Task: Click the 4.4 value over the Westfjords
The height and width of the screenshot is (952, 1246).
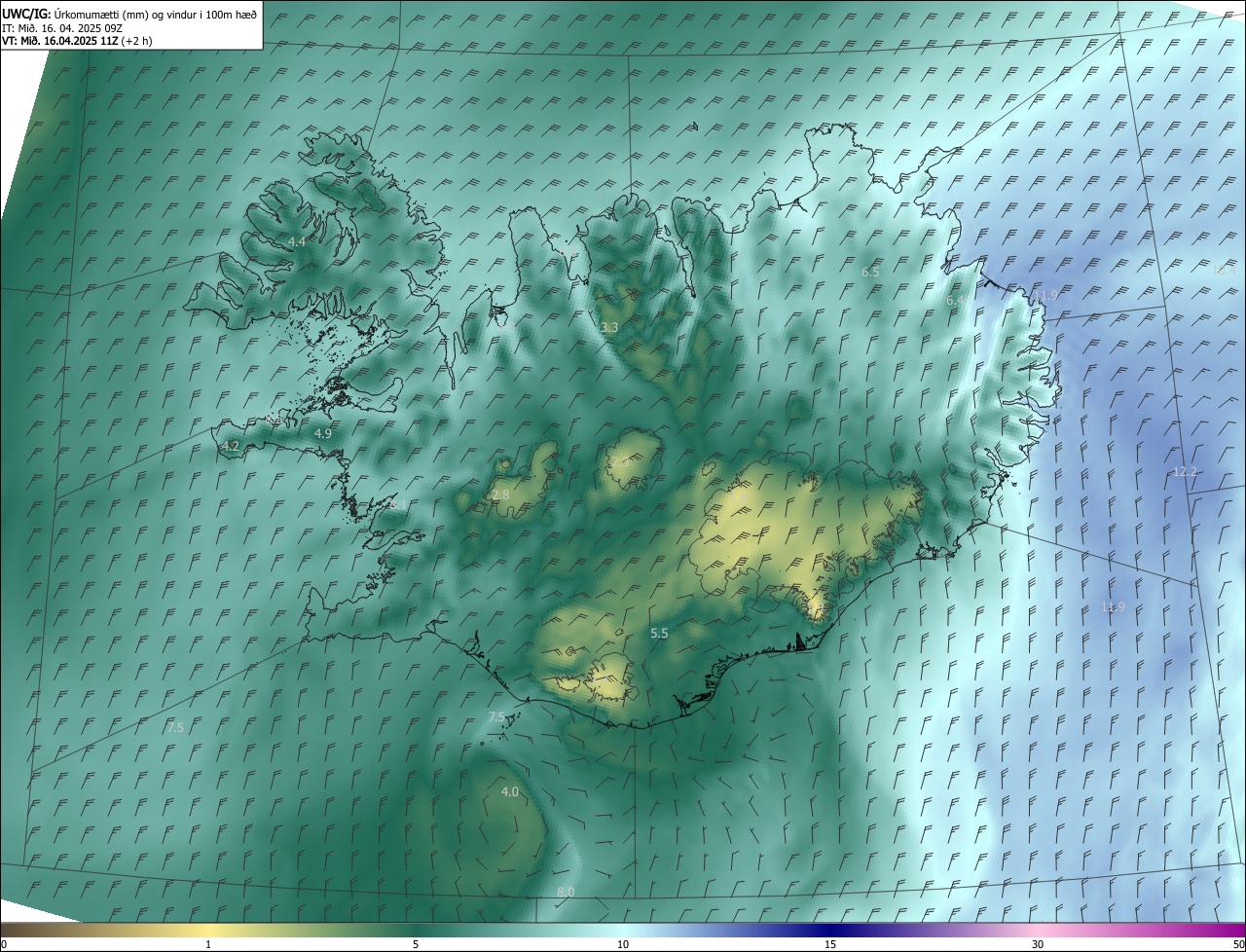Action: click(x=297, y=241)
